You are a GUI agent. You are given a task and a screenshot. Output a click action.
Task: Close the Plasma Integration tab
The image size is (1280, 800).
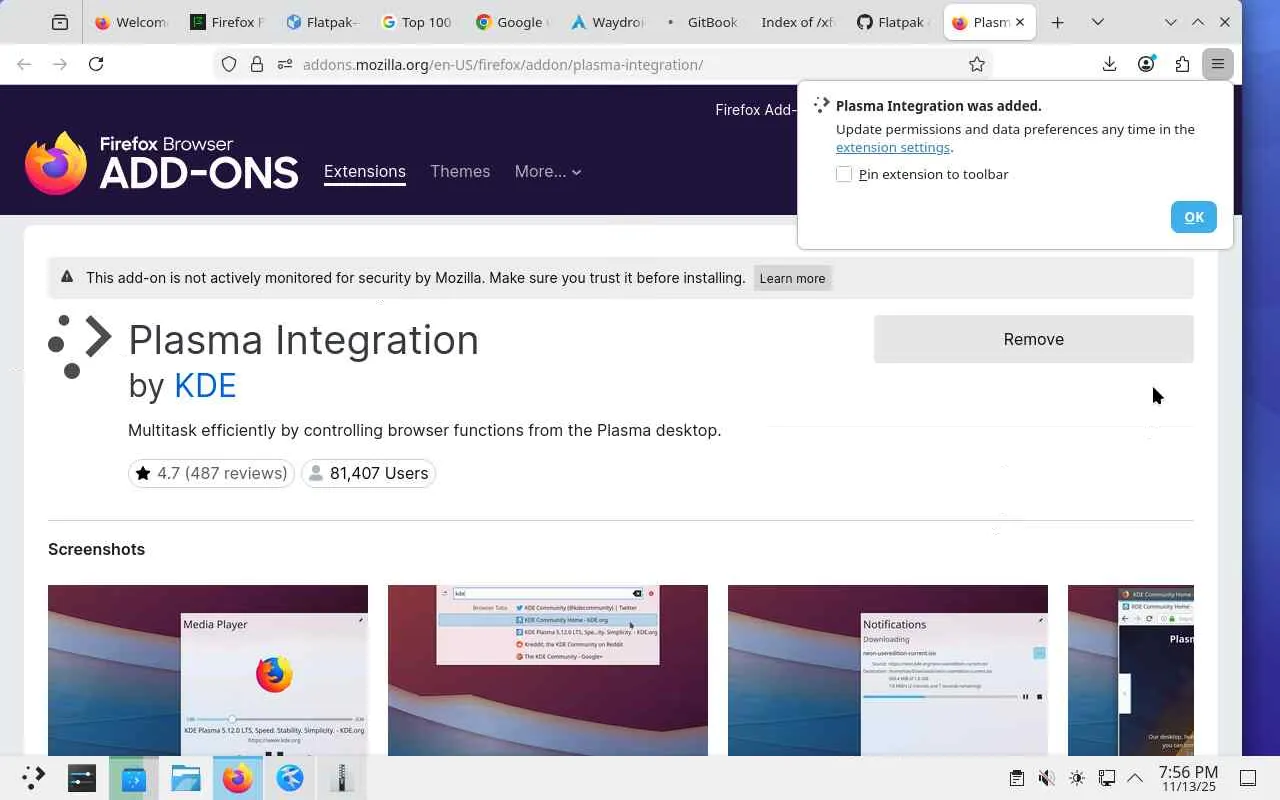[1020, 22]
